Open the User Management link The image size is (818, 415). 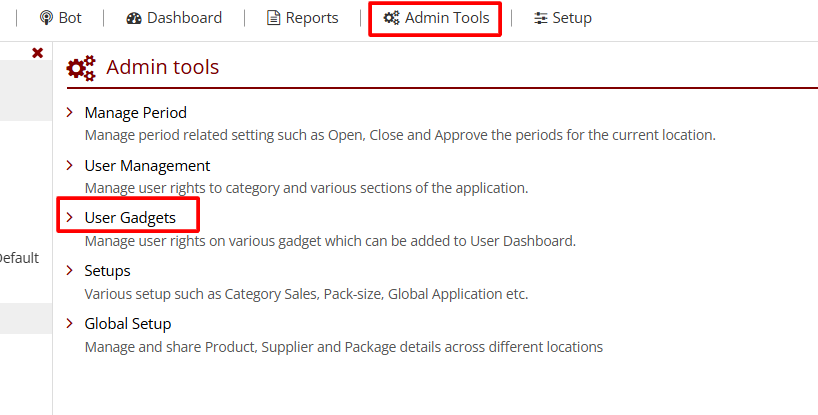(x=147, y=166)
